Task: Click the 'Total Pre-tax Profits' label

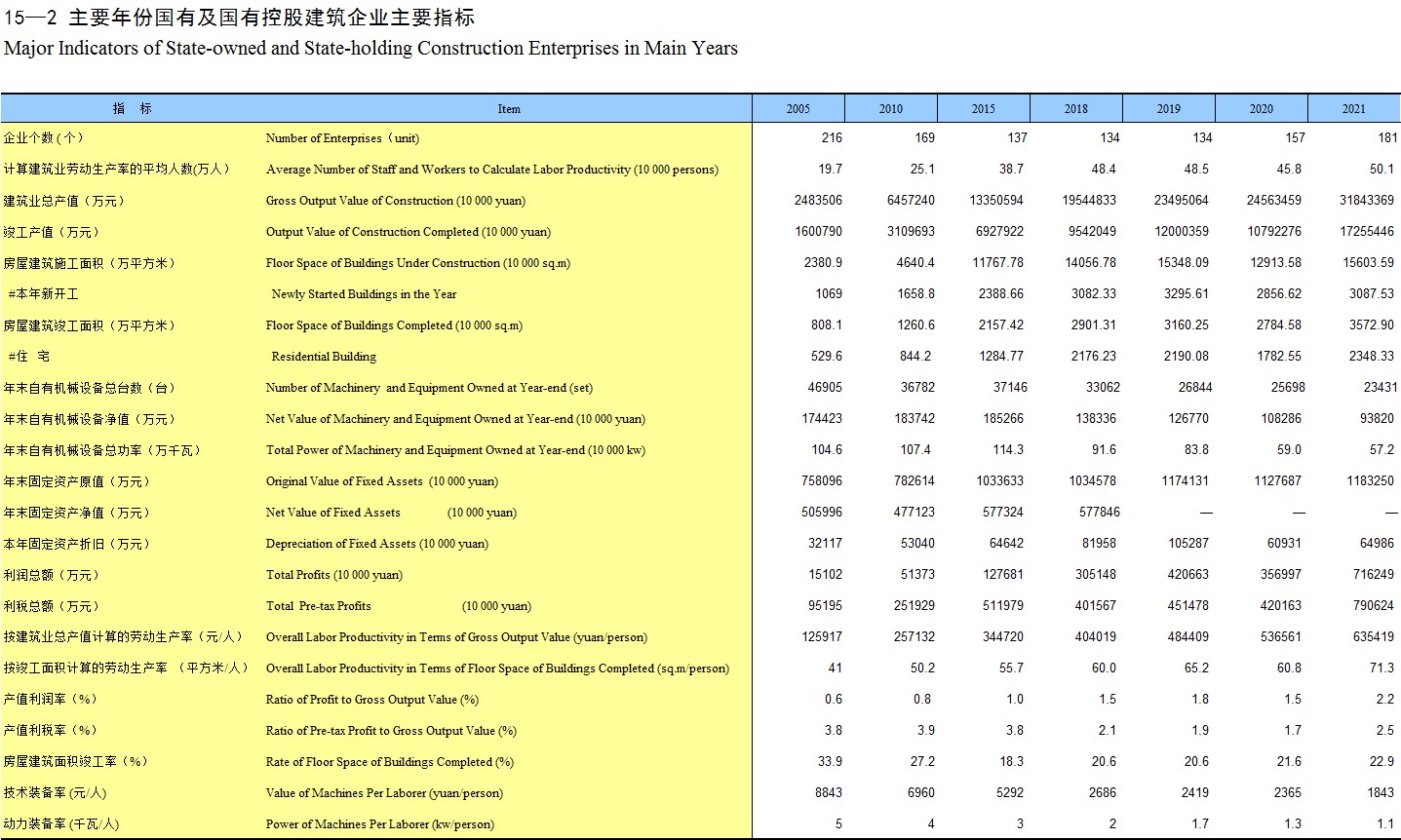Action: coord(399,606)
